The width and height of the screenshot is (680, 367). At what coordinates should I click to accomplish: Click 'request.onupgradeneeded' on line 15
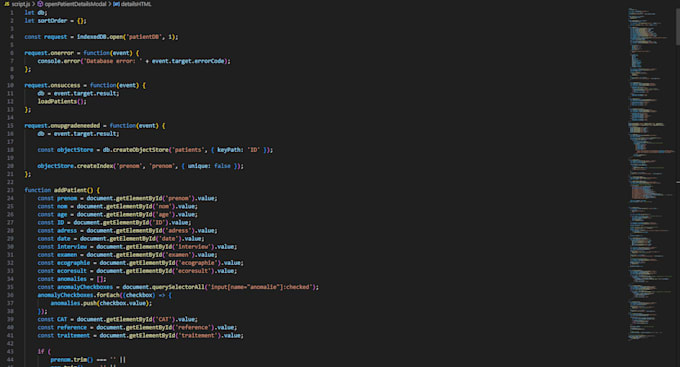pyautogui.click(x=62, y=125)
